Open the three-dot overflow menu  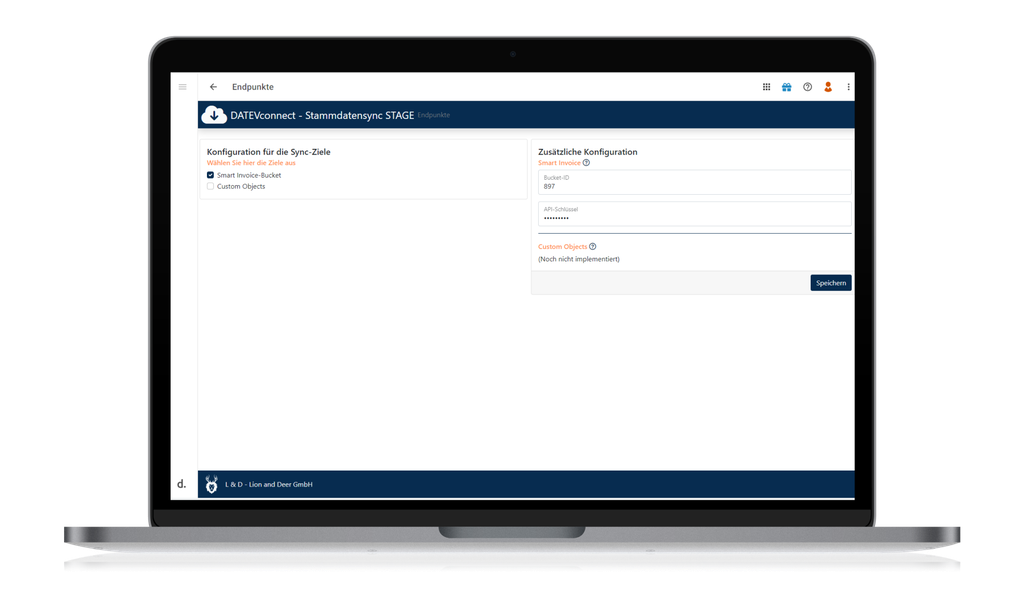pyautogui.click(x=848, y=87)
